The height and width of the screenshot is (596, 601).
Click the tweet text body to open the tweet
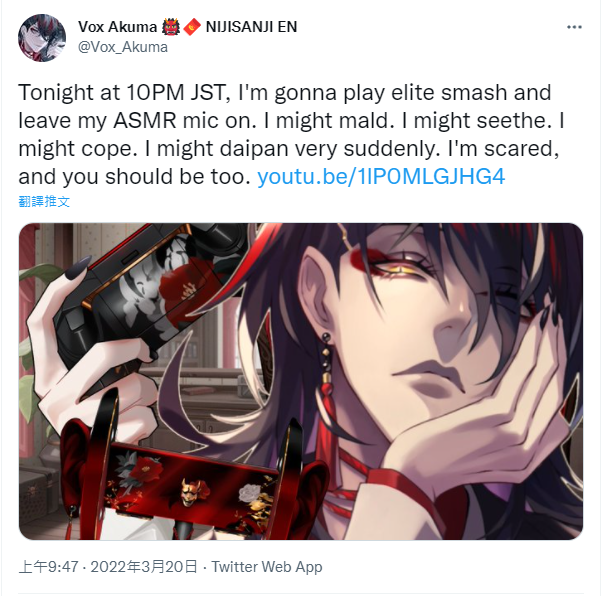[291, 135]
